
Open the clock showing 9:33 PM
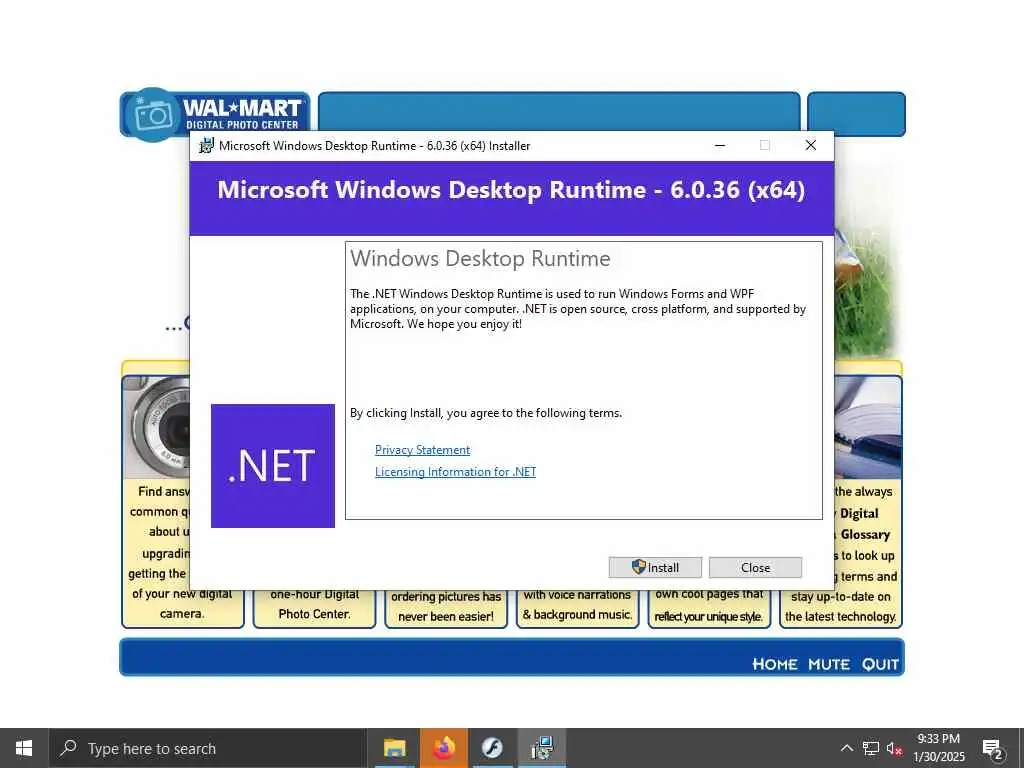pos(938,748)
